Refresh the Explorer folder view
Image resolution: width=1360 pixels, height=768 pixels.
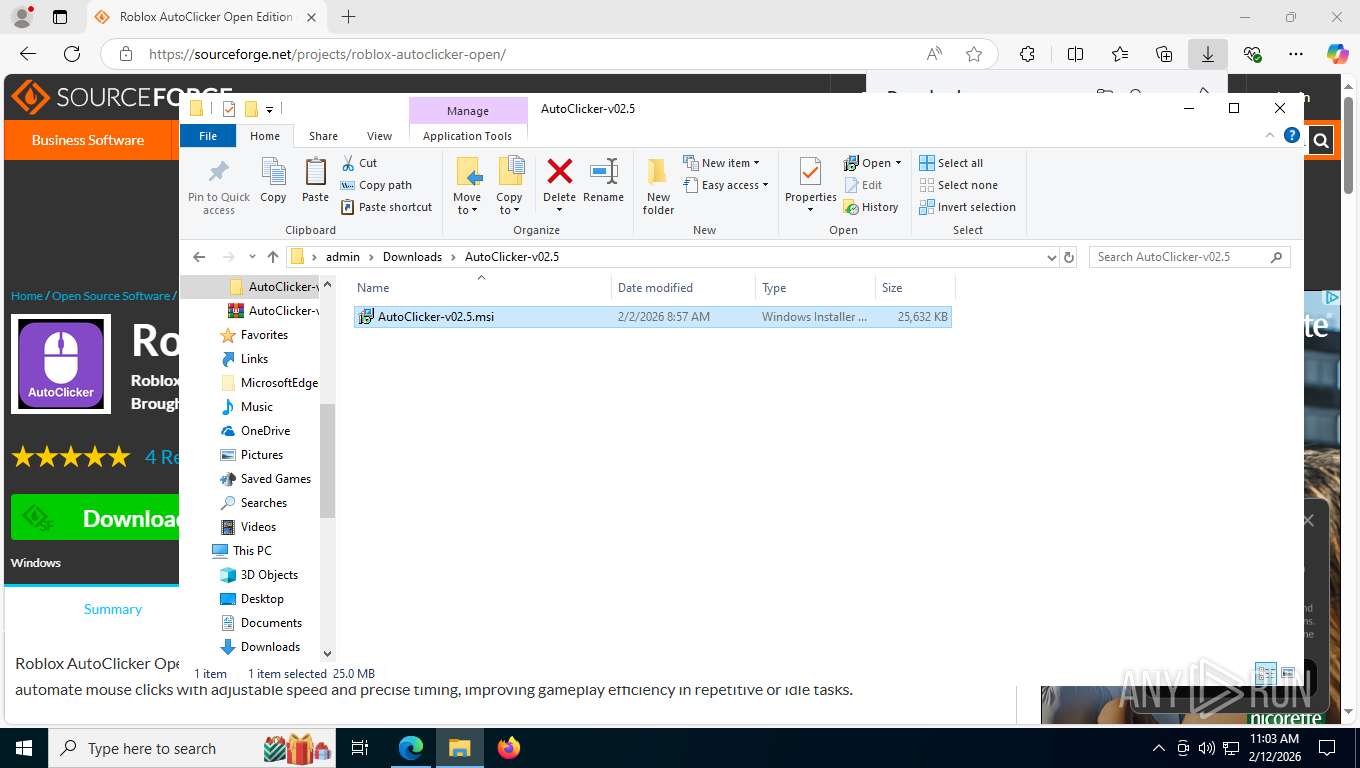[1069, 257]
